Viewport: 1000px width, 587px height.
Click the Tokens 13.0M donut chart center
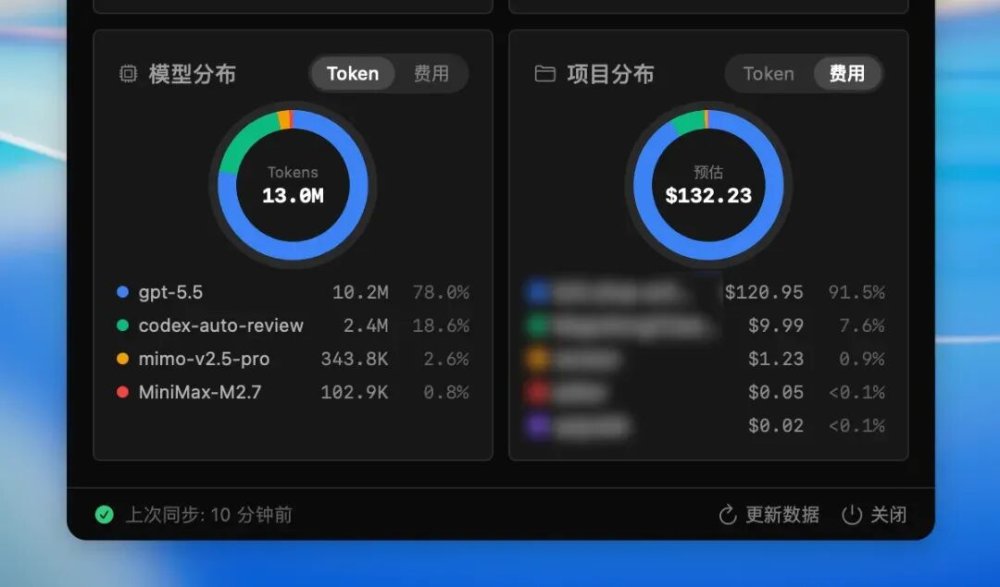click(293, 185)
